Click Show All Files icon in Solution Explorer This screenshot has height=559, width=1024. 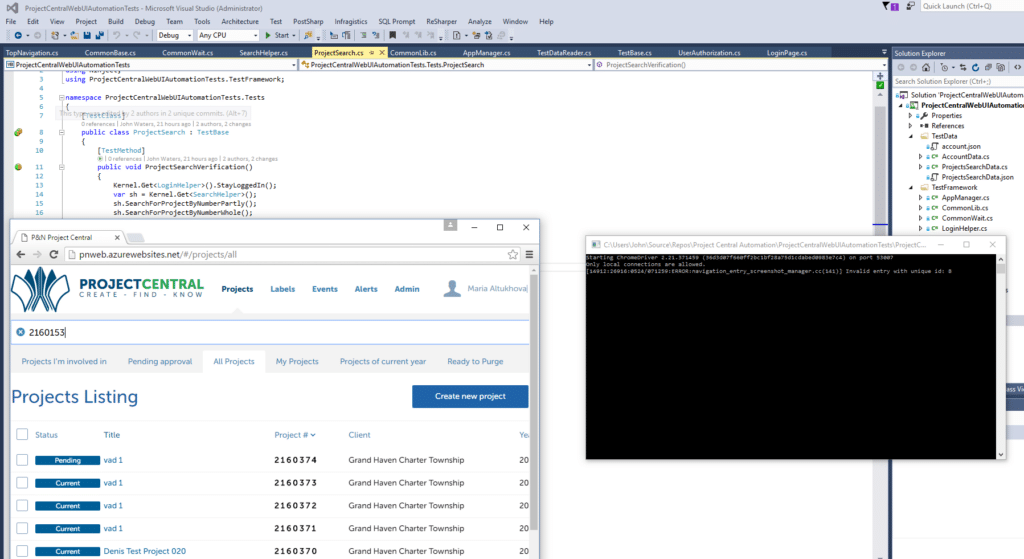(1000, 67)
